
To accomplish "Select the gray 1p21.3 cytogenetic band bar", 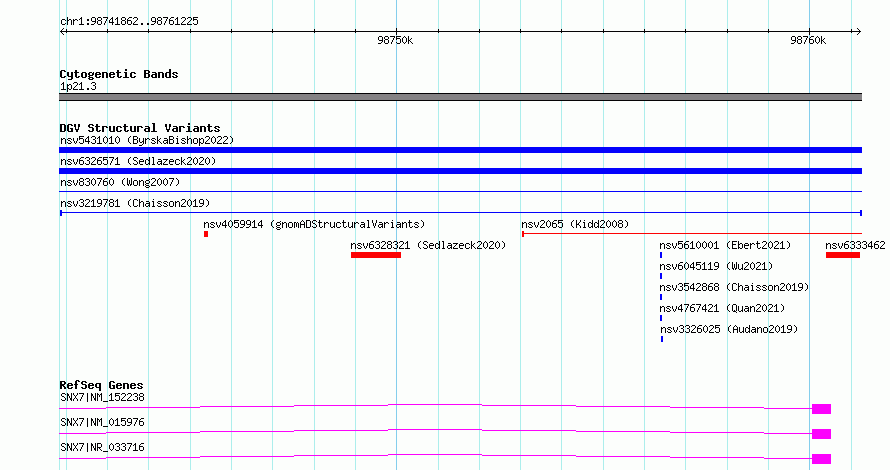I will (x=460, y=97).
